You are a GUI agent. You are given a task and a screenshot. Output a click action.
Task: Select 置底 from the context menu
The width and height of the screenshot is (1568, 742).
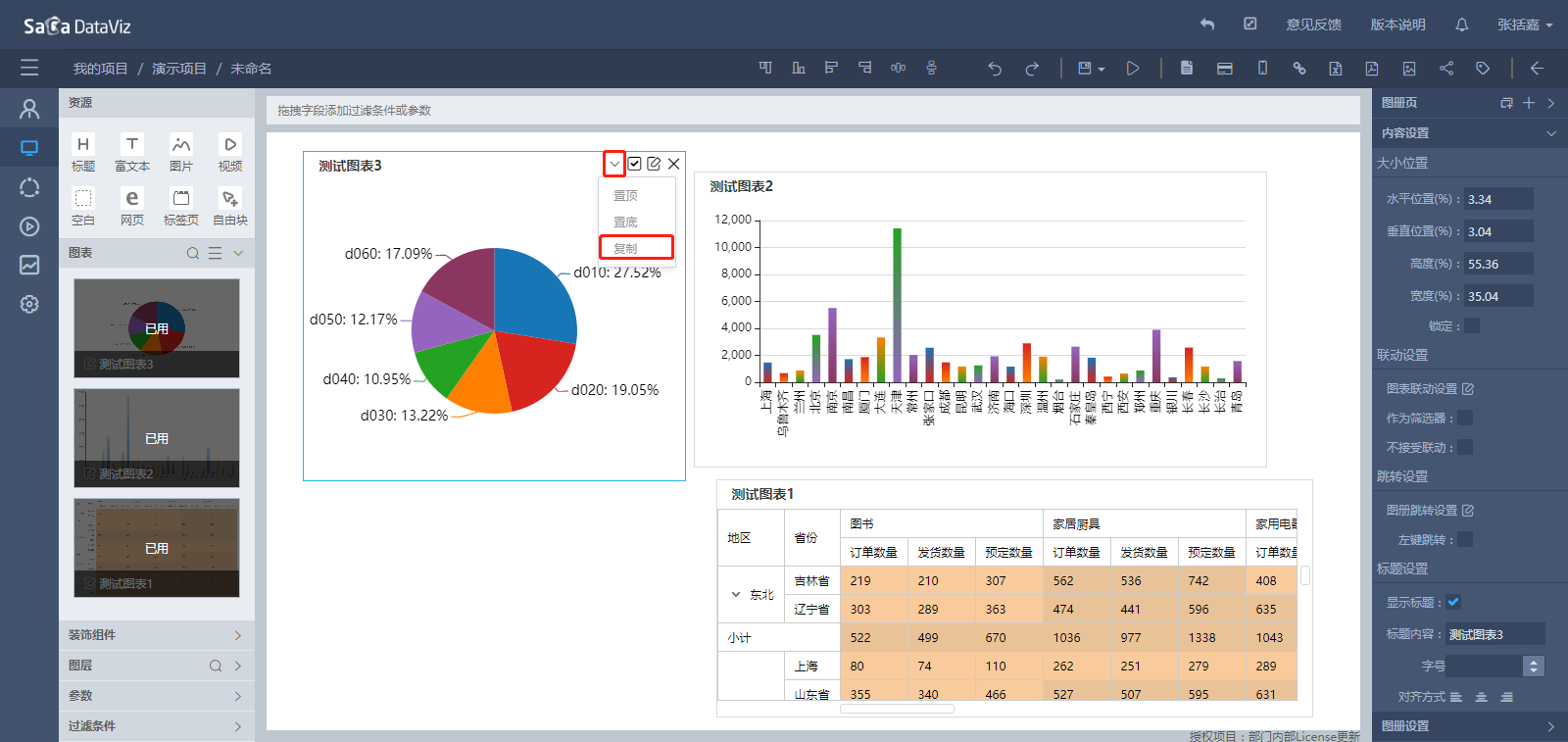(625, 222)
